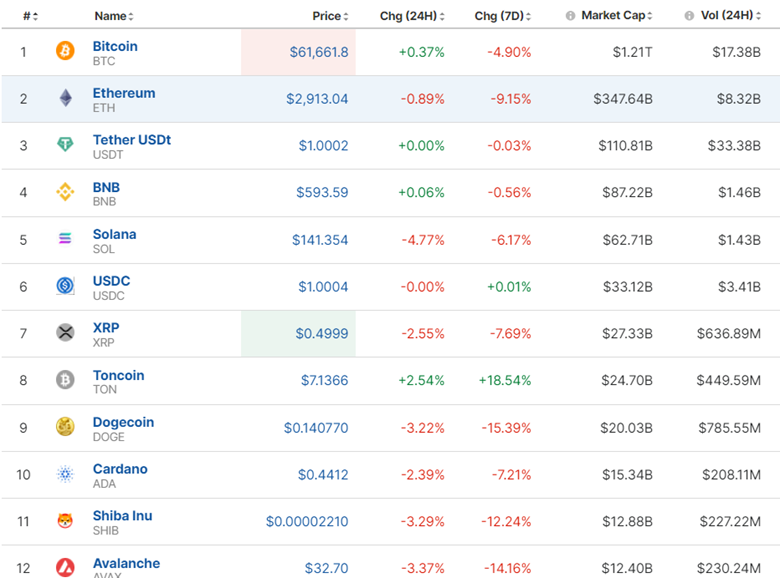Click the Shiba Inu logo
Viewport: 780px width, 578px height.
(x=65, y=521)
